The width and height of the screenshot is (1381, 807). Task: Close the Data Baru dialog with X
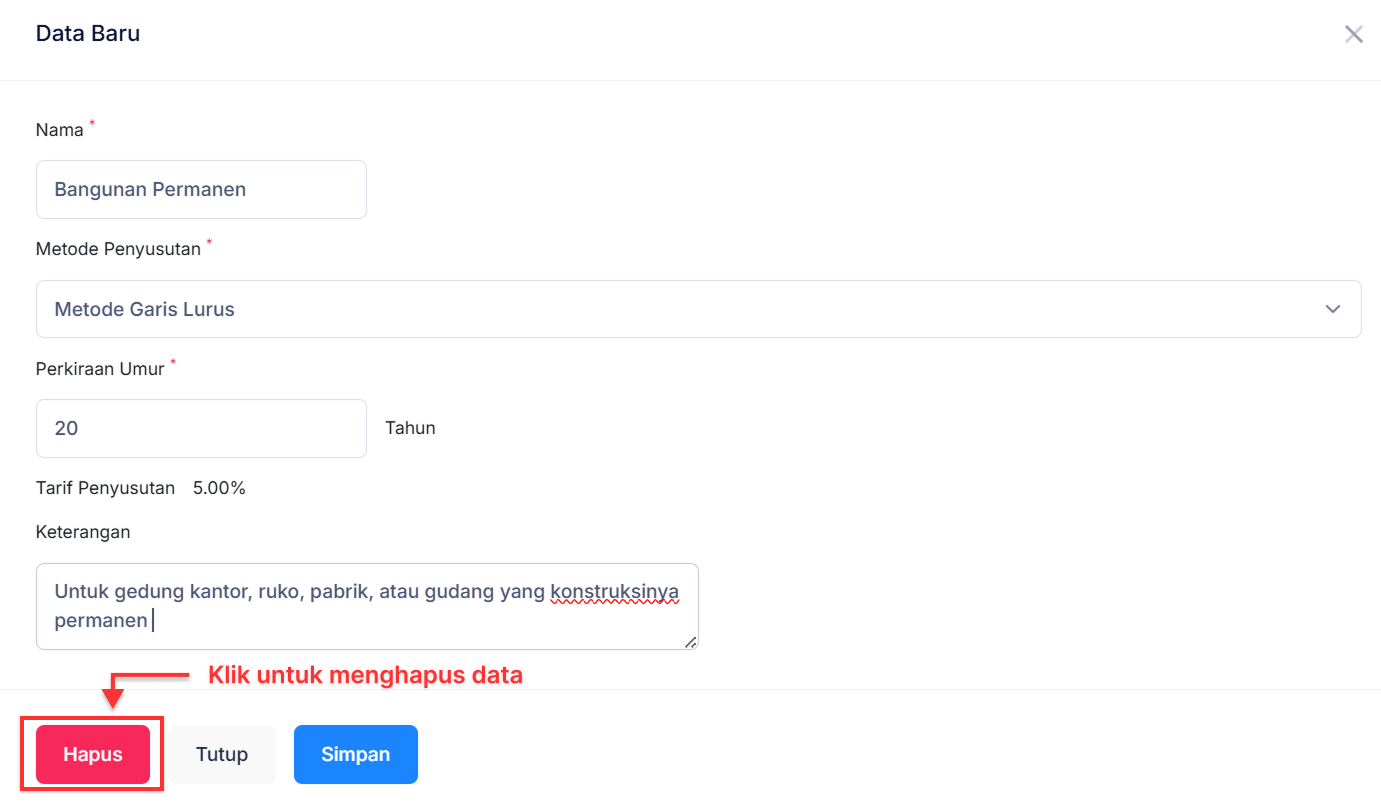click(1353, 35)
